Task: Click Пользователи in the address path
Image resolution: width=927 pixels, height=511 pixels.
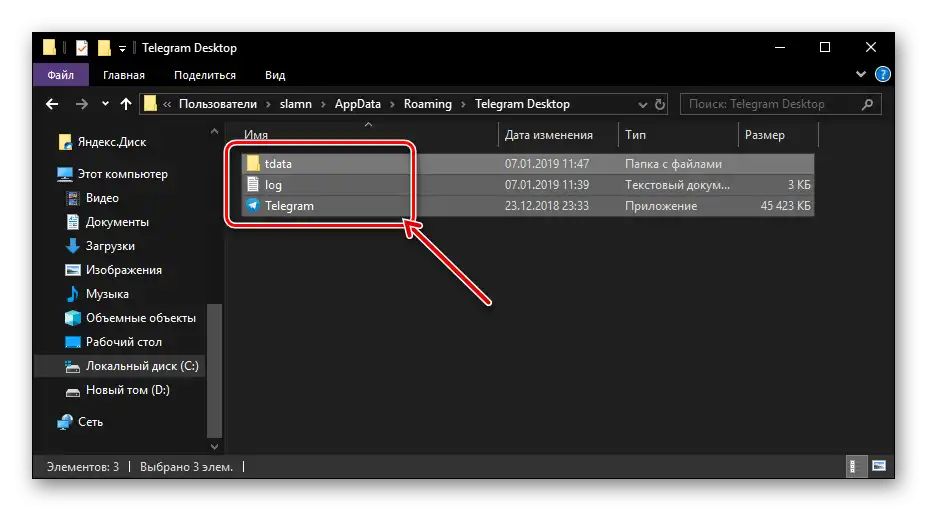Action: click(x=218, y=104)
